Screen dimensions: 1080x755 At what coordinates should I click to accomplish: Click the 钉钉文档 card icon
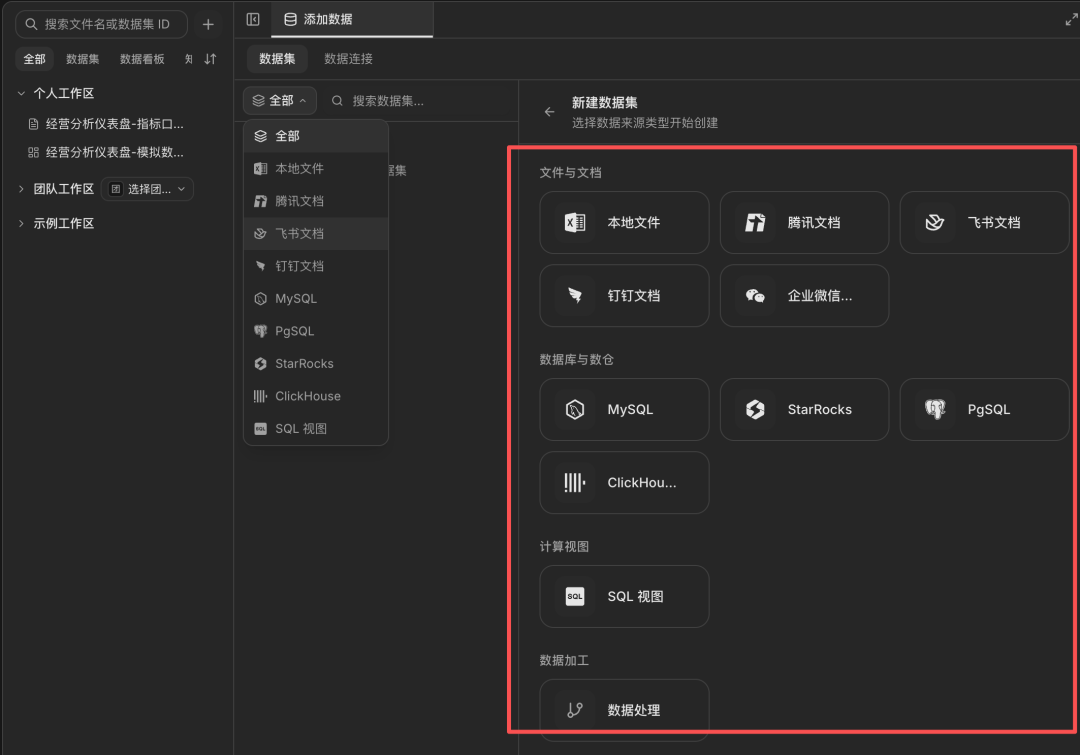[574, 296]
